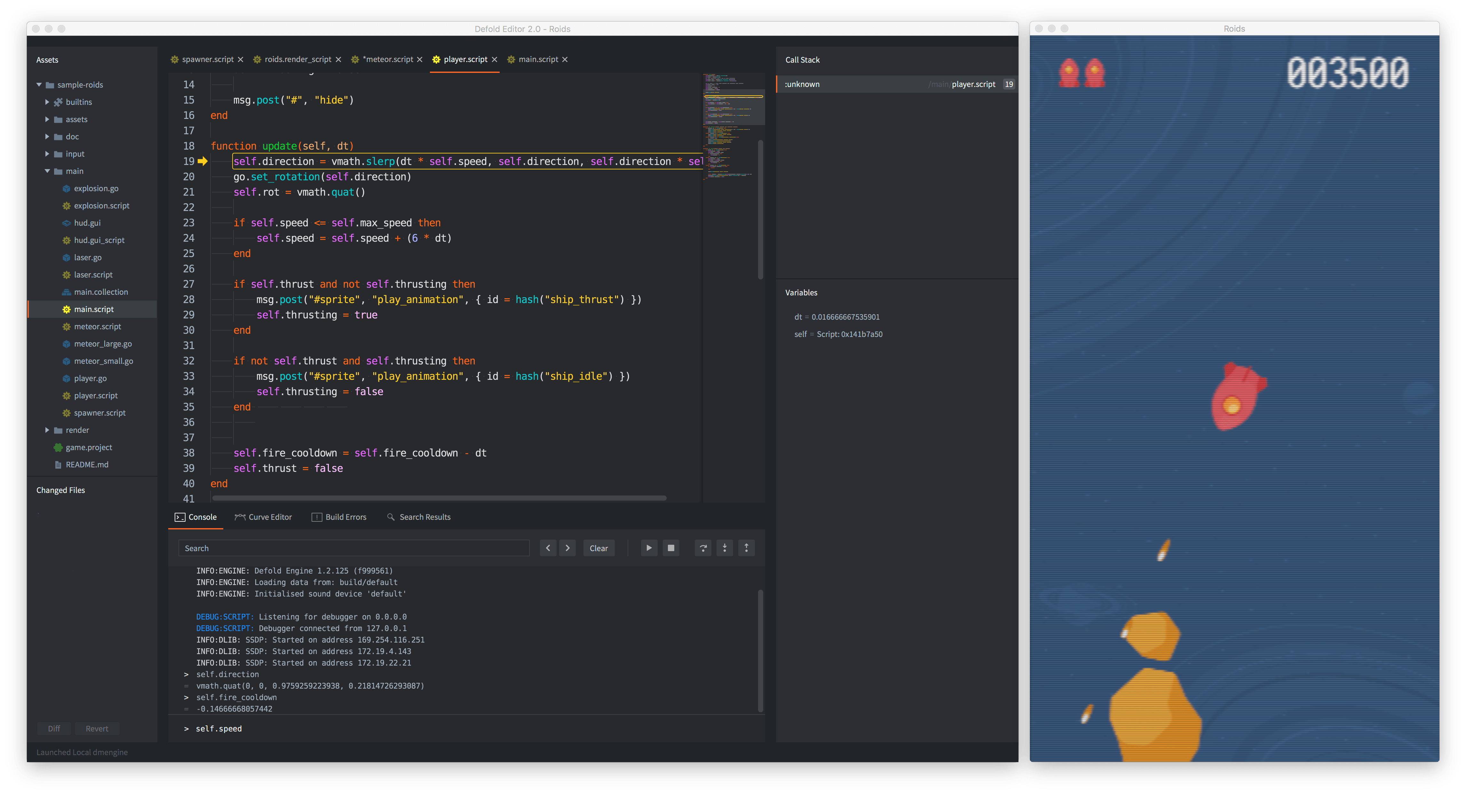Go to next console search match
Viewport: 1481px width, 812px height.
tap(567, 548)
